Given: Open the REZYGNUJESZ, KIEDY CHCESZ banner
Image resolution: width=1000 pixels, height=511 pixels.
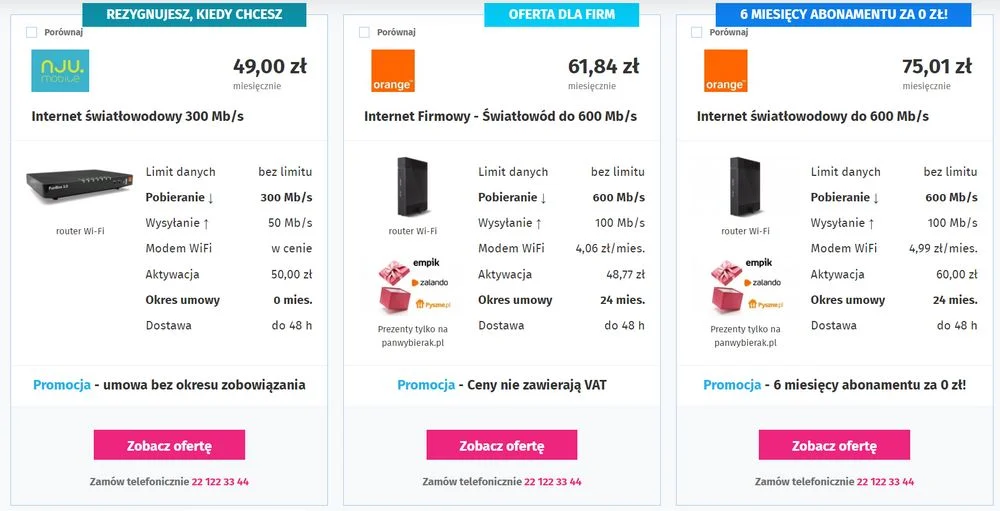Looking at the screenshot, I should tap(195, 15).
